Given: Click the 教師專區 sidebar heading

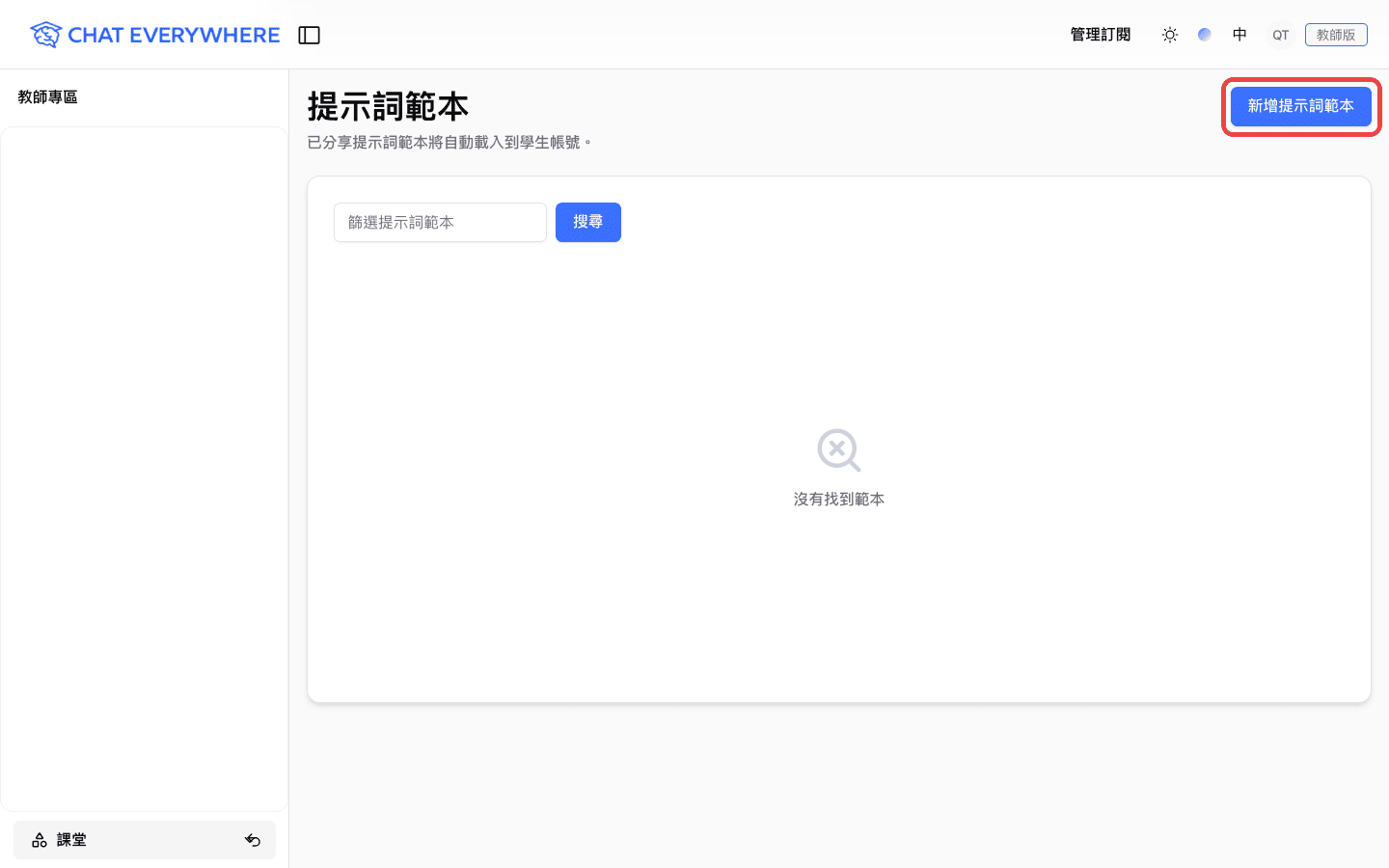Looking at the screenshot, I should click(x=47, y=96).
